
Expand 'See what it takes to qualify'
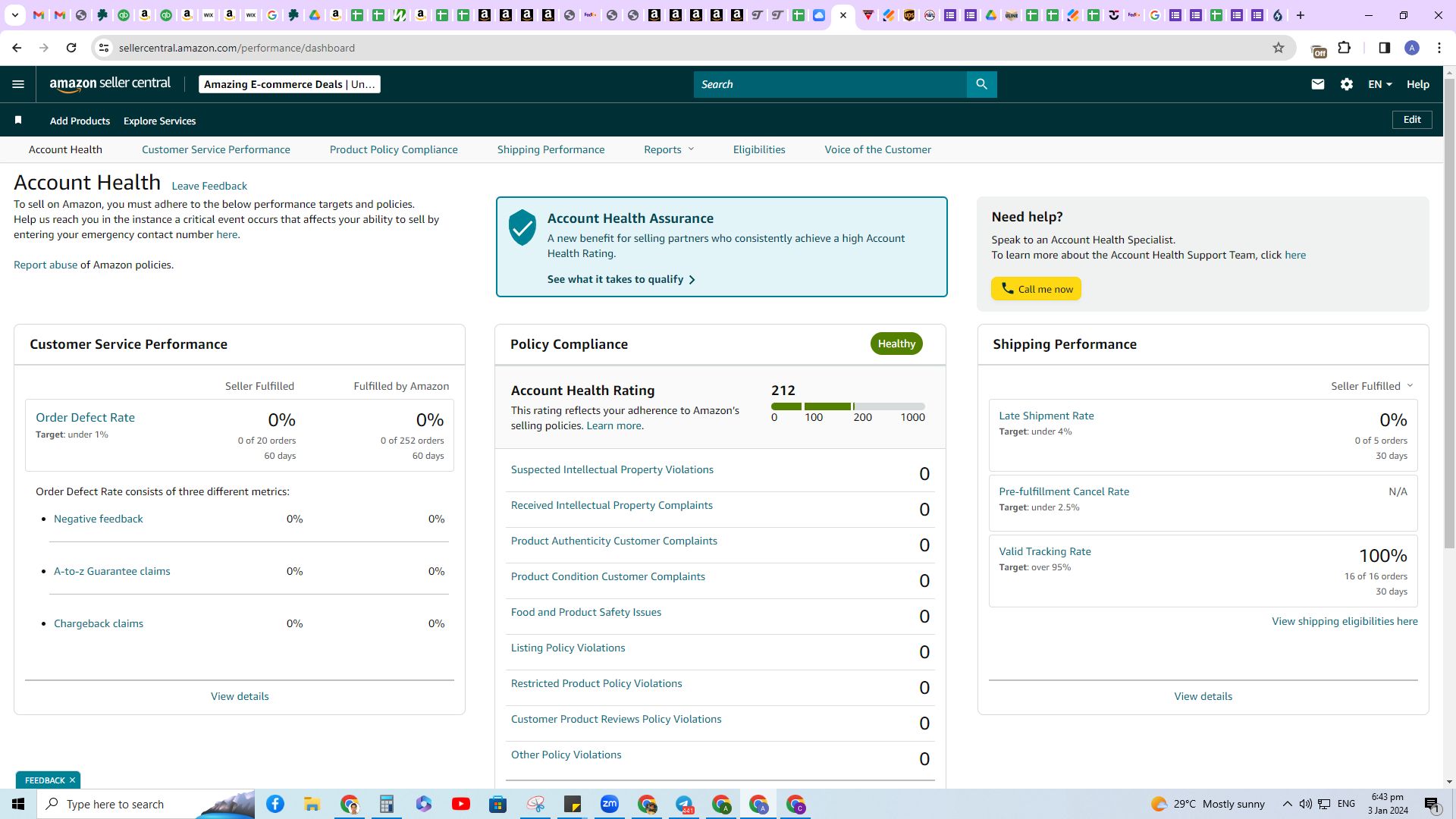click(x=621, y=279)
